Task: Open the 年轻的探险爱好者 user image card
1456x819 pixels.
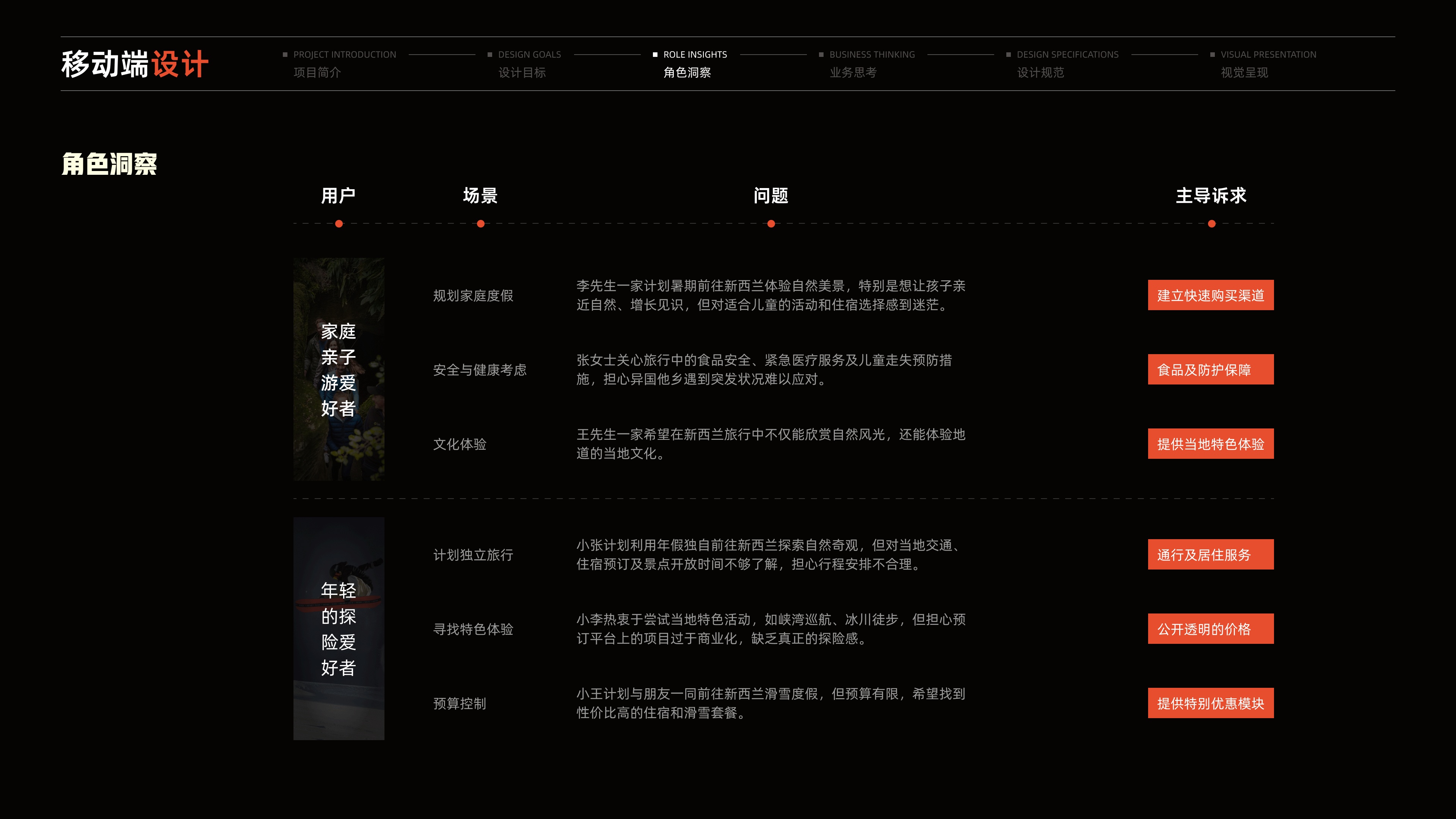Action: 339,629
